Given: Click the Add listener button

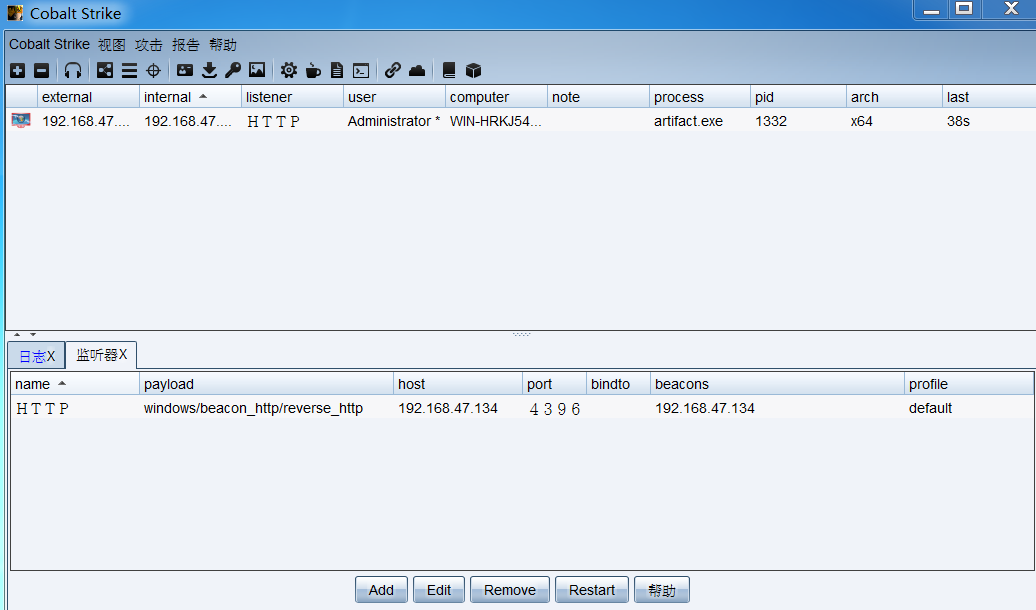Looking at the screenshot, I should pyautogui.click(x=381, y=590).
